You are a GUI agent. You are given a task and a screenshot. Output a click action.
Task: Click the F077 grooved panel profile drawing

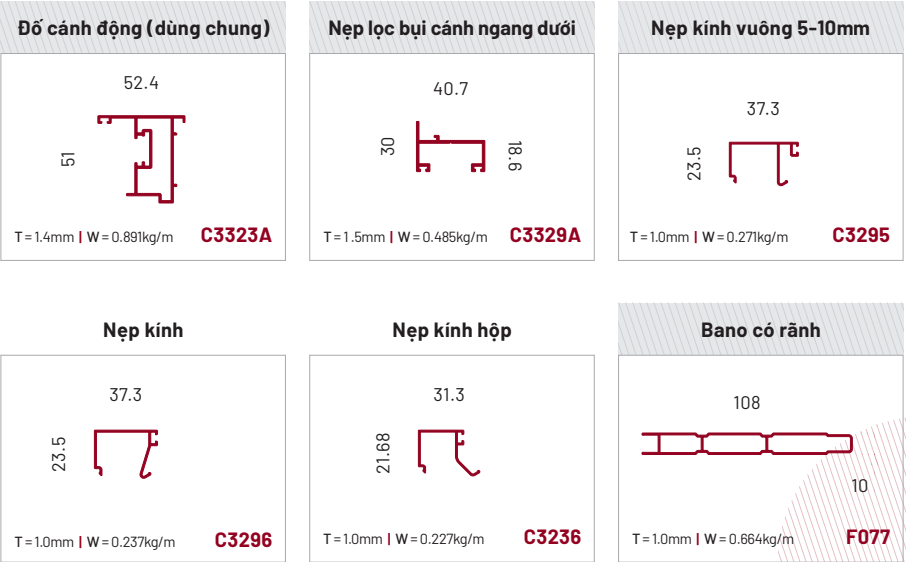click(746, 443)
